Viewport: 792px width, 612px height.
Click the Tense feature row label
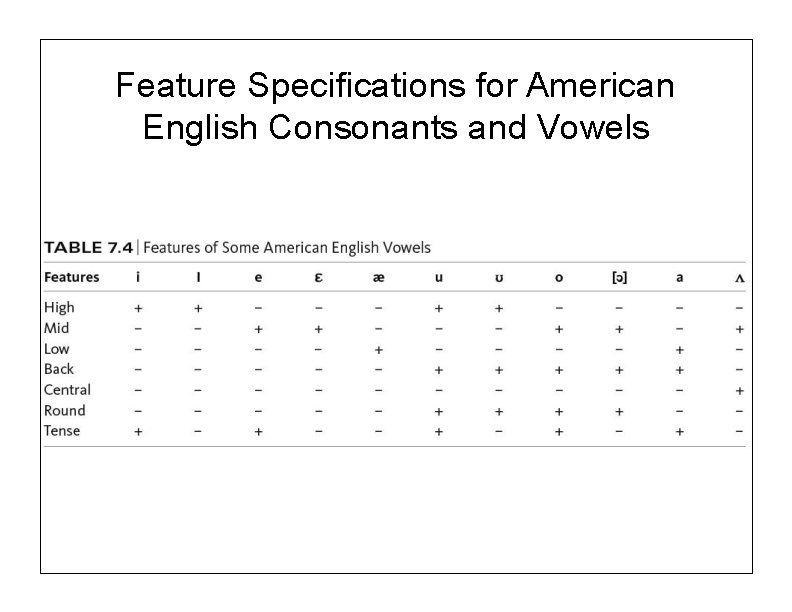point(63,431)
